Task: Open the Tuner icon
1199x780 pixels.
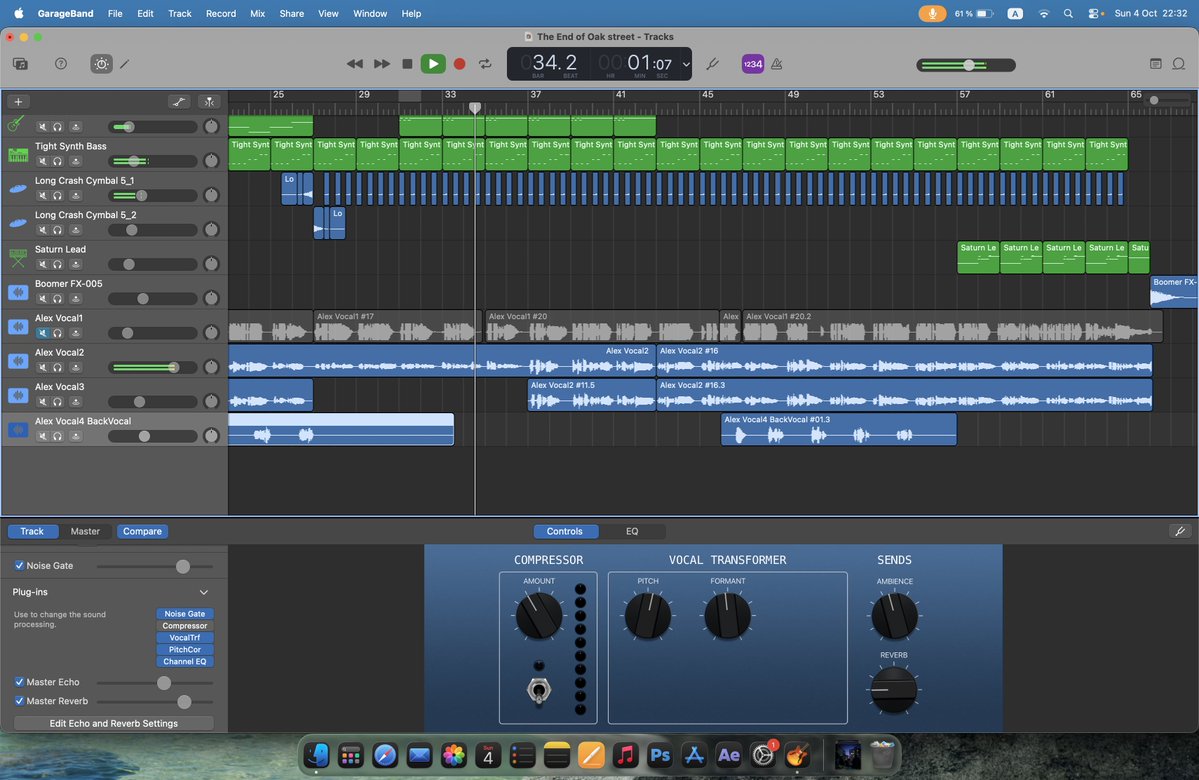Action: (x=713, y=64)
